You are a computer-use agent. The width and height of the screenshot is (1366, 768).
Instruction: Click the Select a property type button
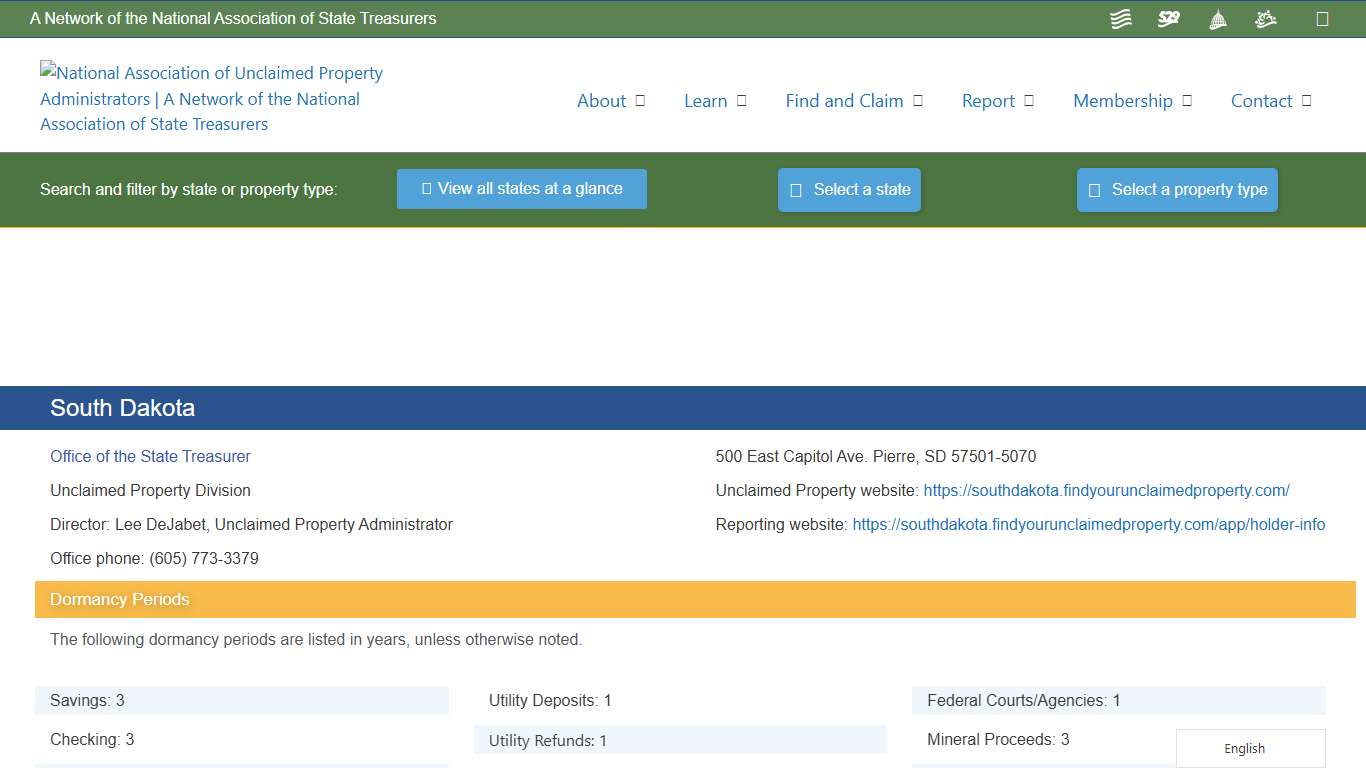pos(1177,189)
